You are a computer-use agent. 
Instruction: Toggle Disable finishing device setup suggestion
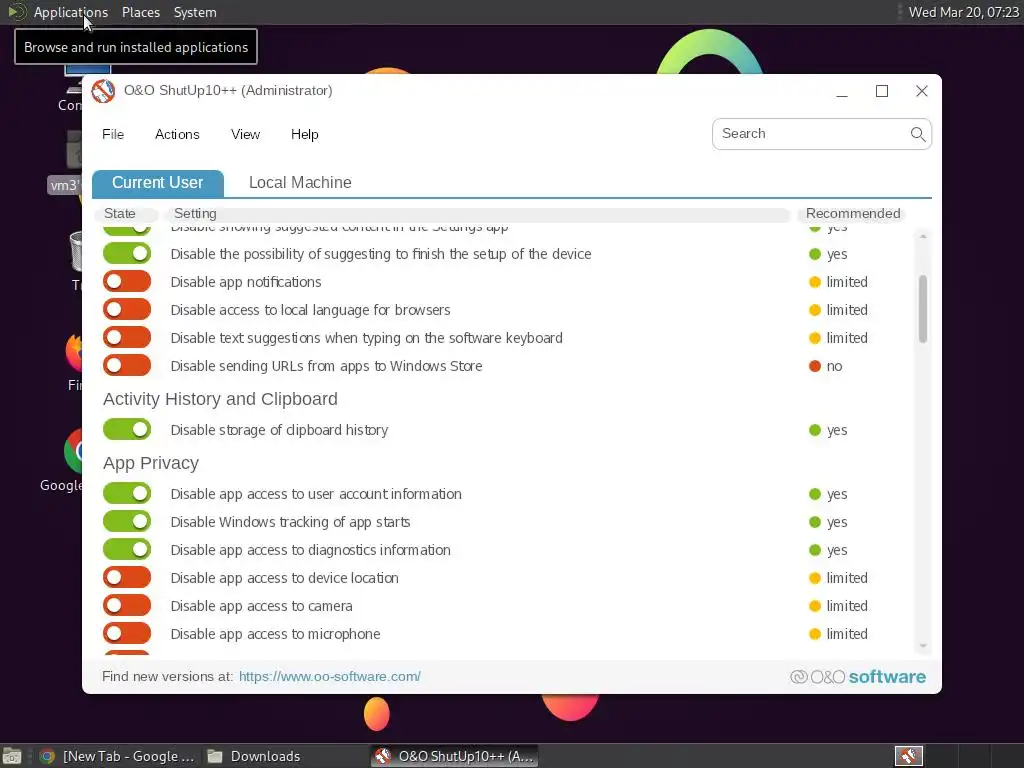[x=127, y=253]
